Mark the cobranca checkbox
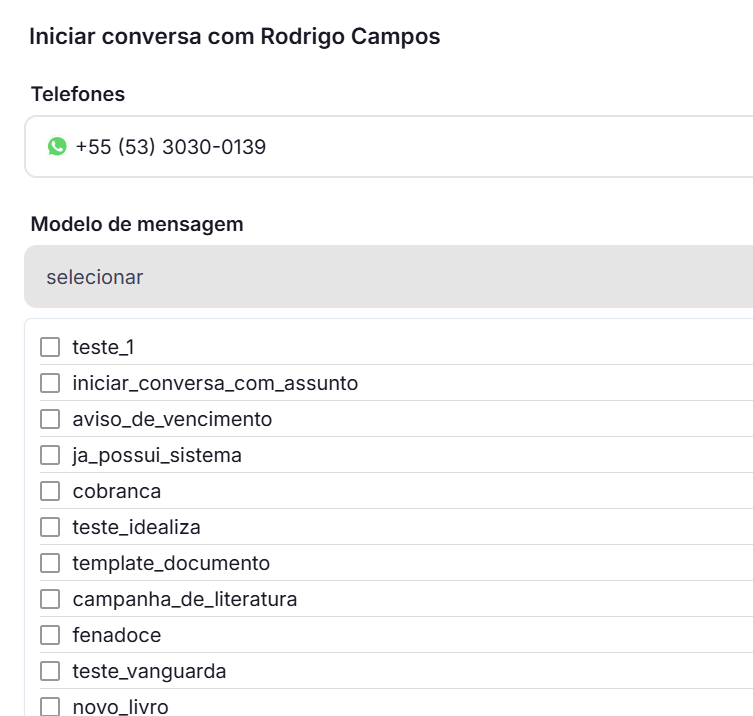 [50, 491]
